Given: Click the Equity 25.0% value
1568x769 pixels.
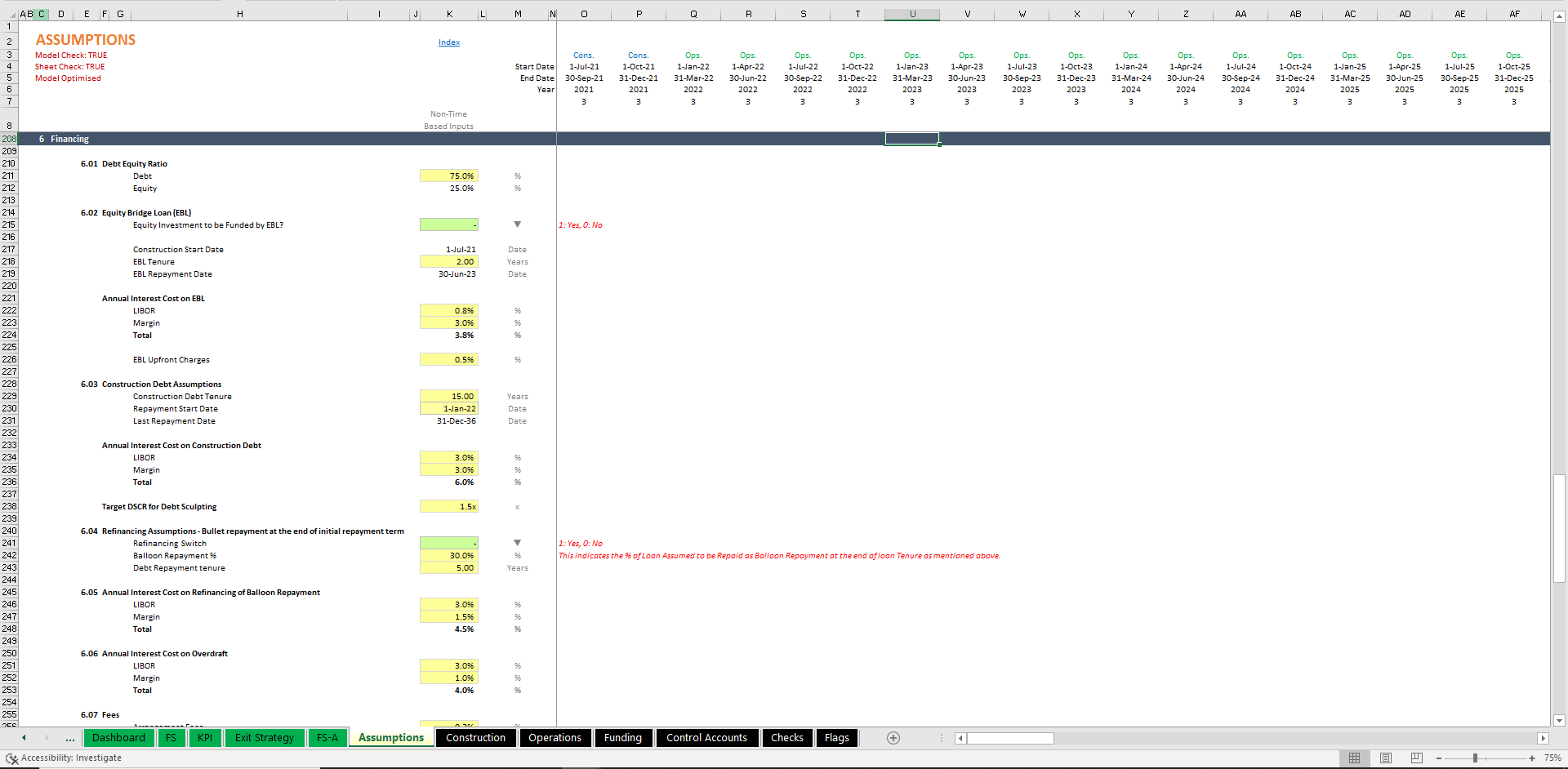Looking at the screenshot, I should tap(461, 188).
